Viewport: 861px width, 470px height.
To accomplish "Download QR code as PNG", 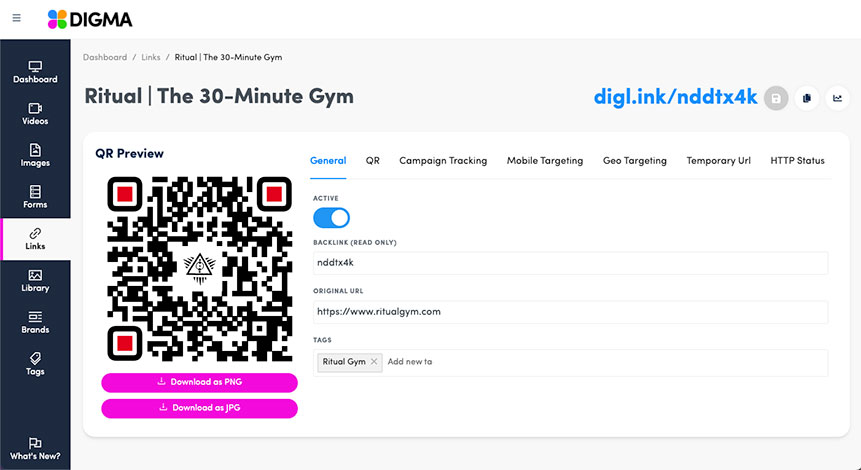I will [199, 382].
